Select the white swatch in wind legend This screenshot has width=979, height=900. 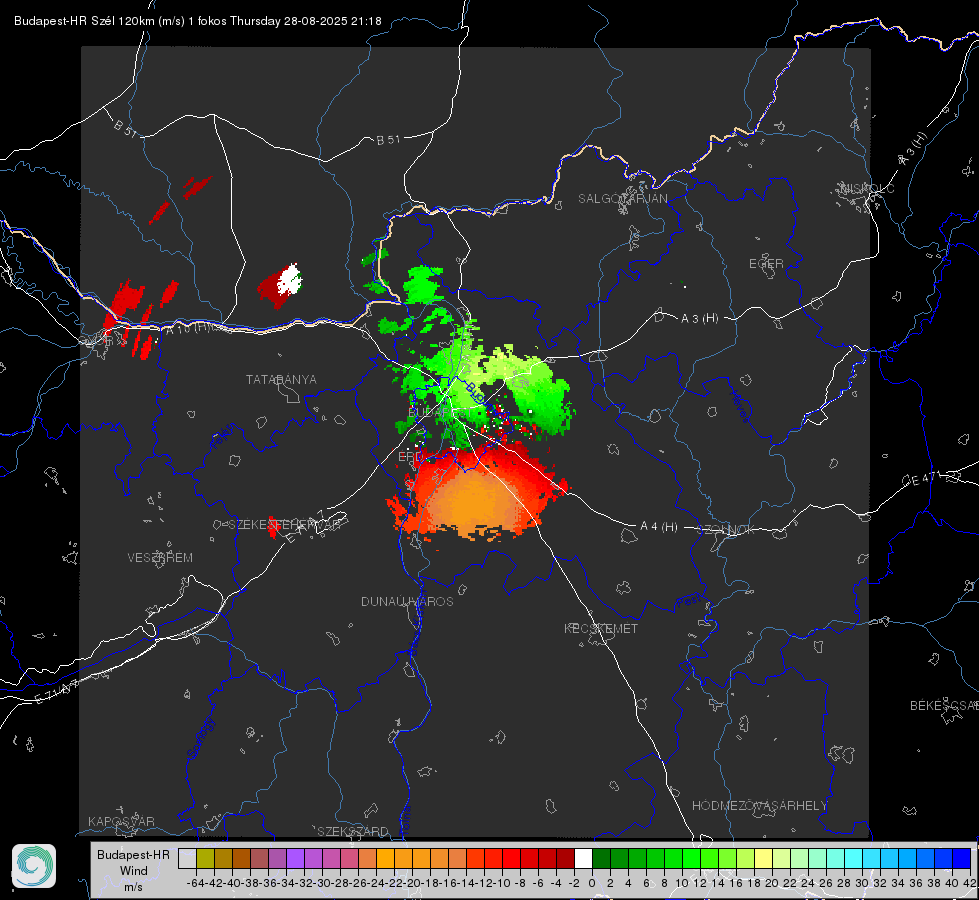coord(583,858)
